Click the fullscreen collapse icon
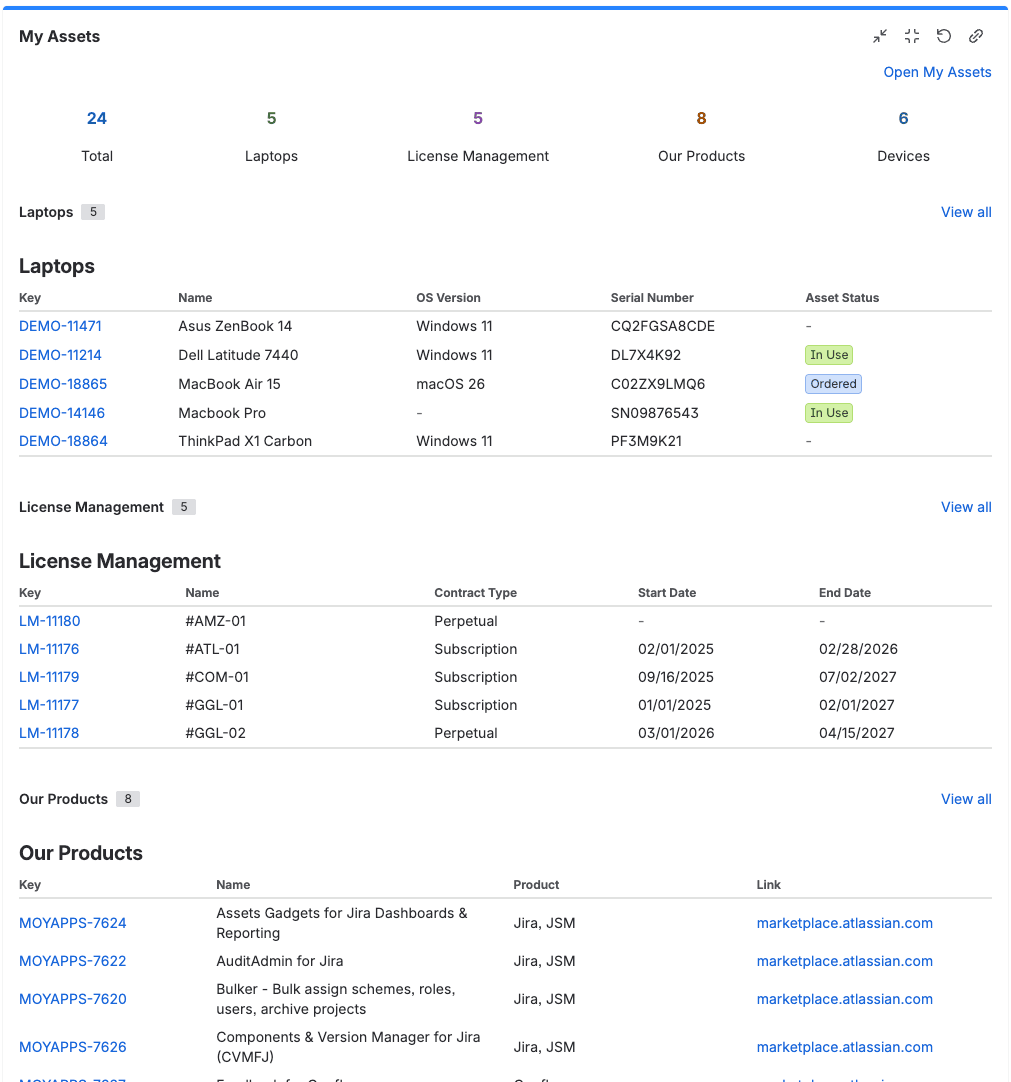This screenshot has width=1011, height=1082. (912, 37)
